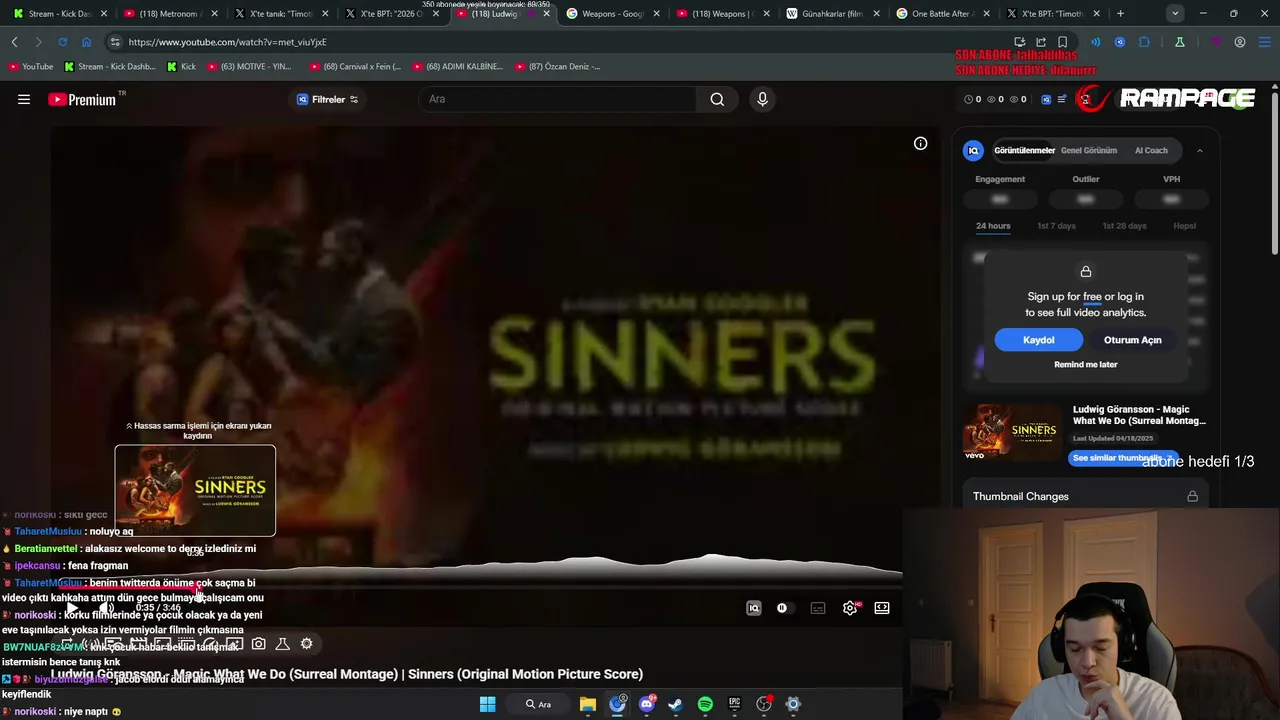This screenshot has width=1280, height=720.
Task: Click the search magnifier button
Action: tap(717, 99)
